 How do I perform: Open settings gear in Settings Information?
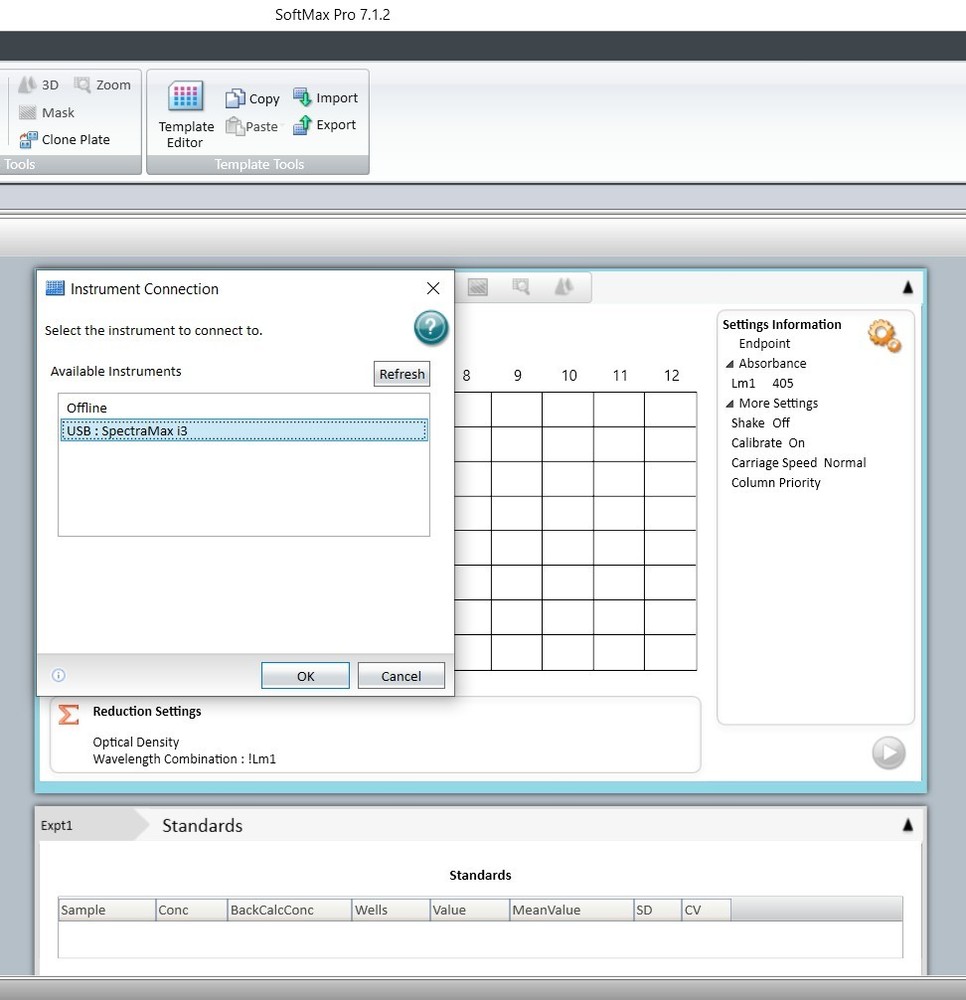884,335
